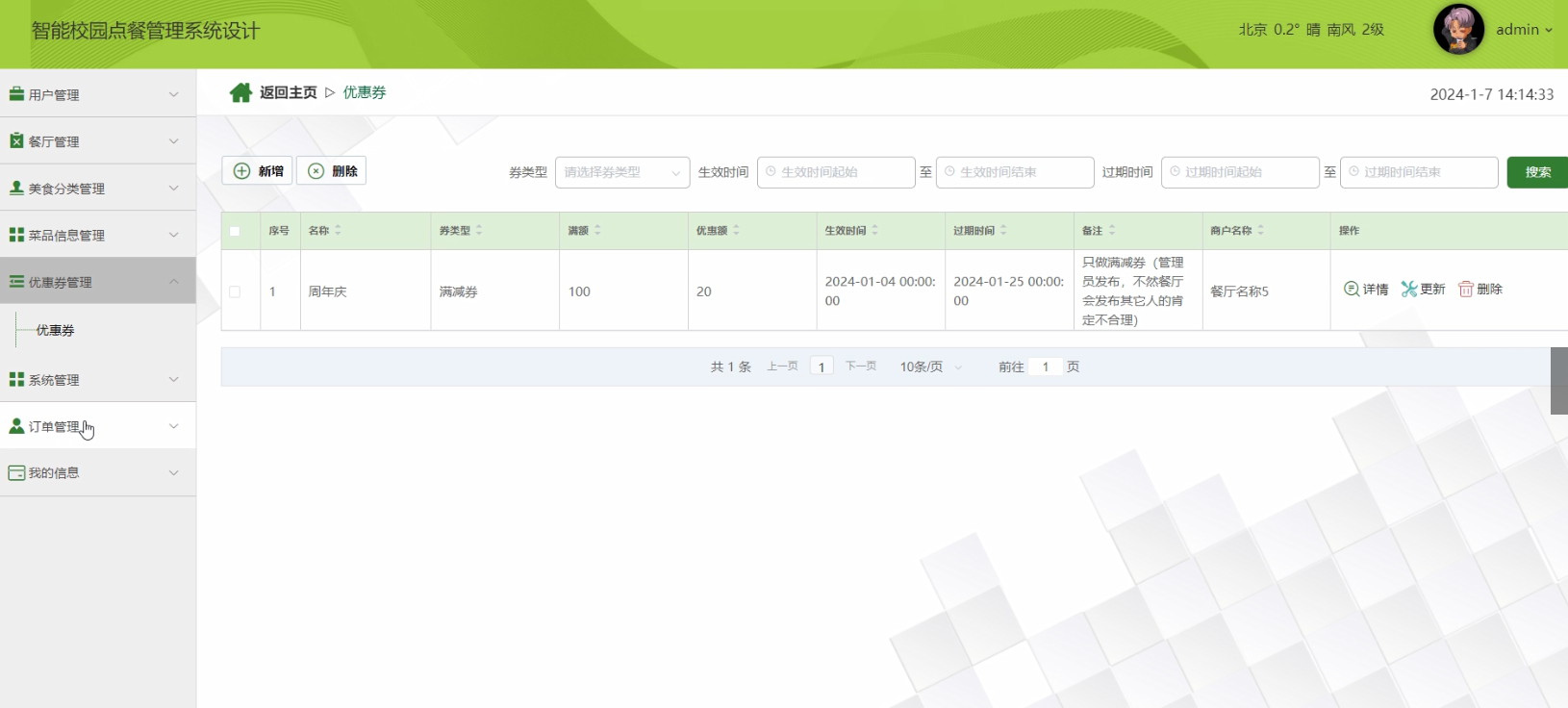
Task: Click the 前往 page number input
Action: pyautogui.click(x=1045, y=367)
